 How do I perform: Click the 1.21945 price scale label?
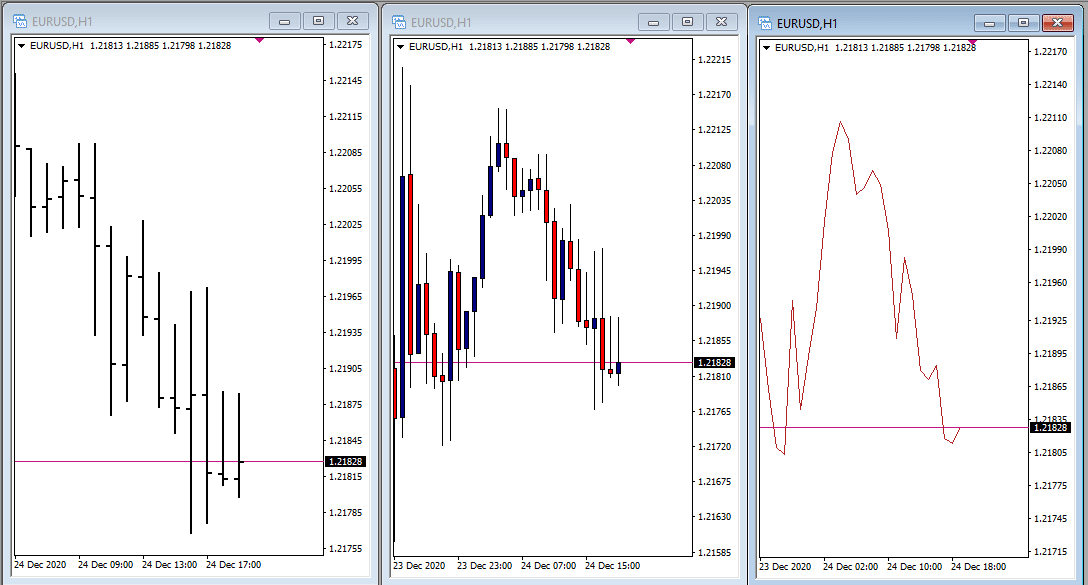coord(715,271)
